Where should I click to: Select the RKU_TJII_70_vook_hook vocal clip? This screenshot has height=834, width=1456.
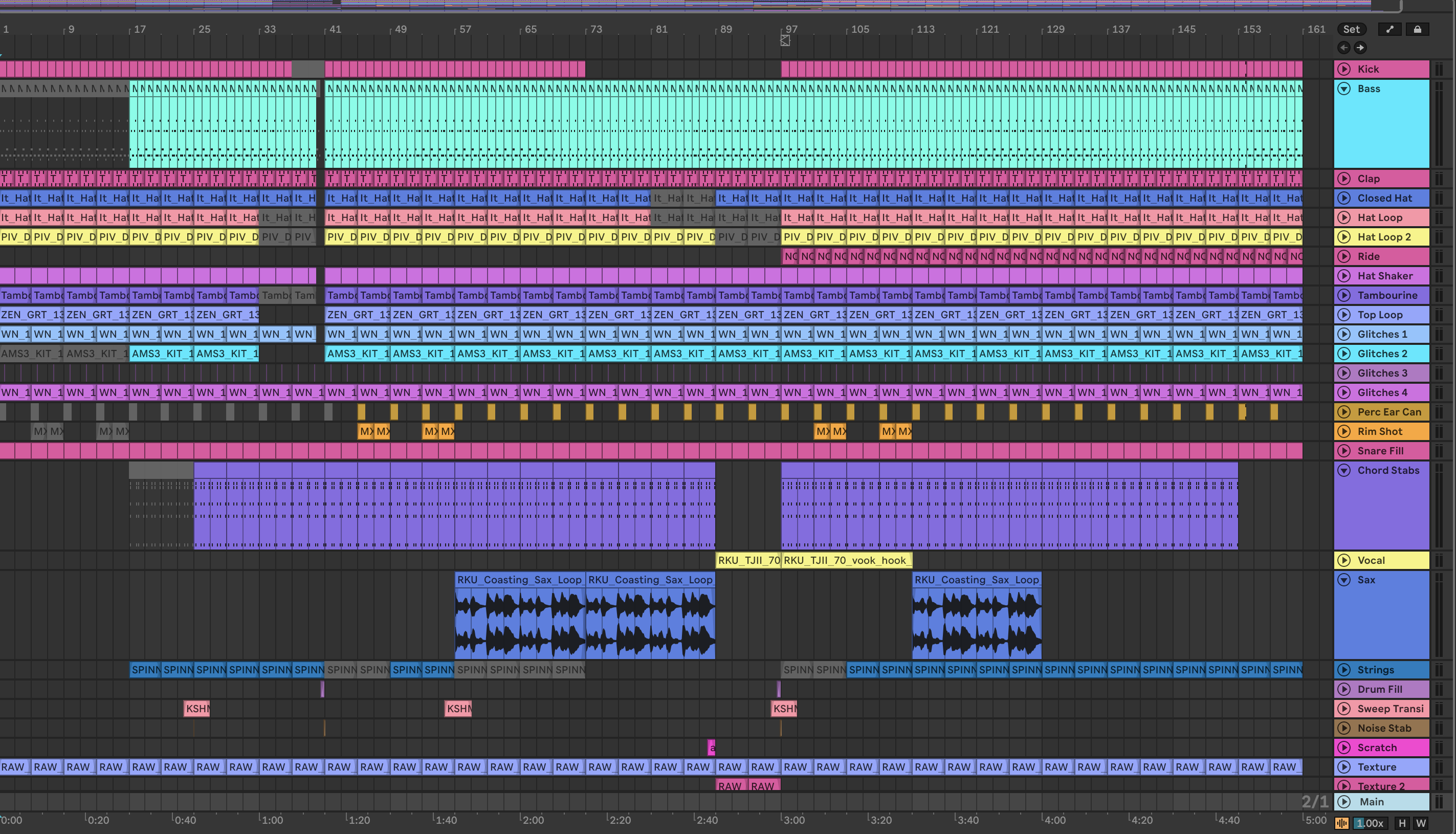[x=846, y=560]
